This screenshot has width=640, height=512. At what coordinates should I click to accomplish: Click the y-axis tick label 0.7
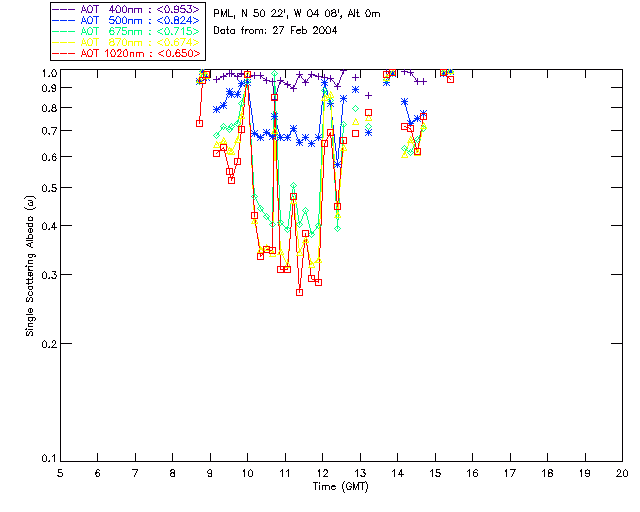[x=49, y=131]
